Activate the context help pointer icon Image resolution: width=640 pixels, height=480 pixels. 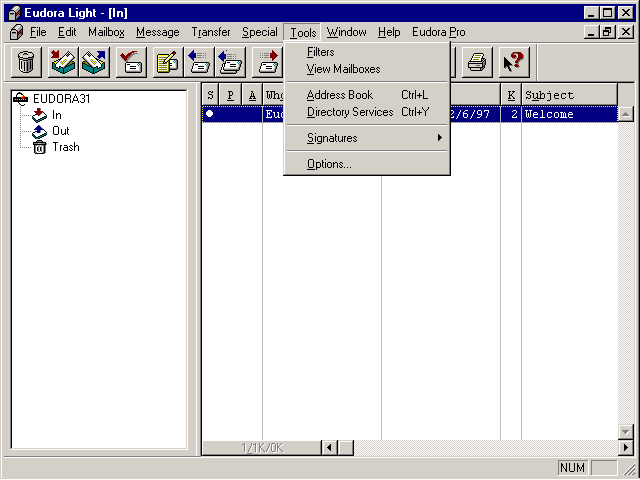click(x=514, y=62)
